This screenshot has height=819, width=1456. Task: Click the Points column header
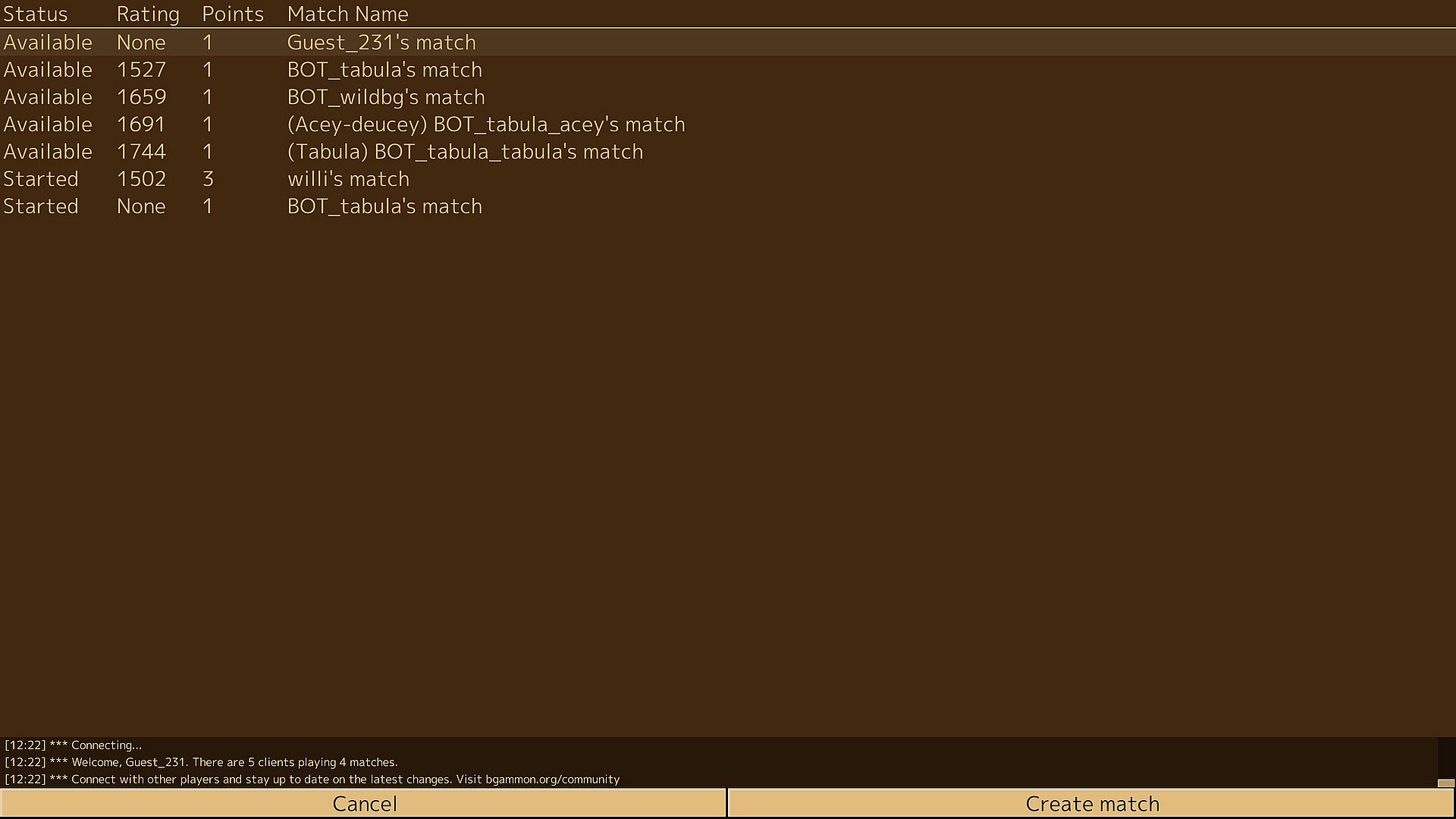point(233,14)
